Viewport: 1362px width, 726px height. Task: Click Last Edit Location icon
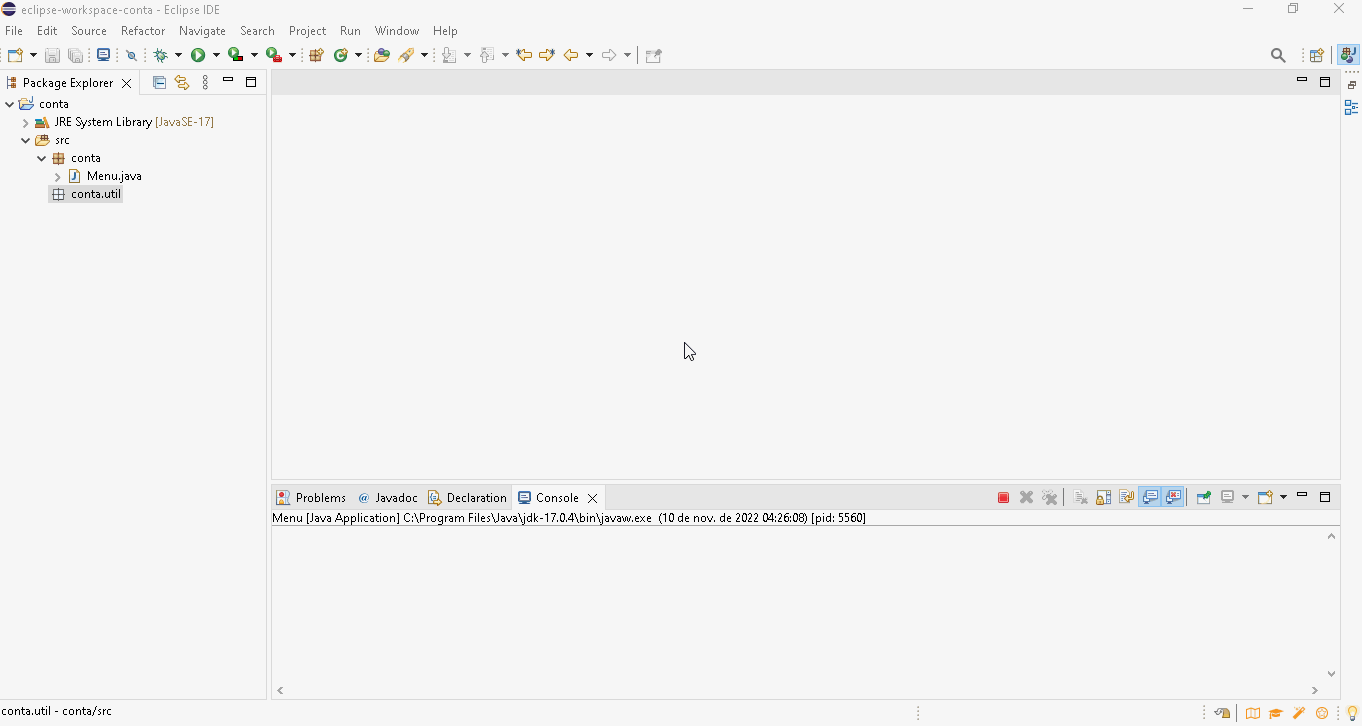coord(524,55)
